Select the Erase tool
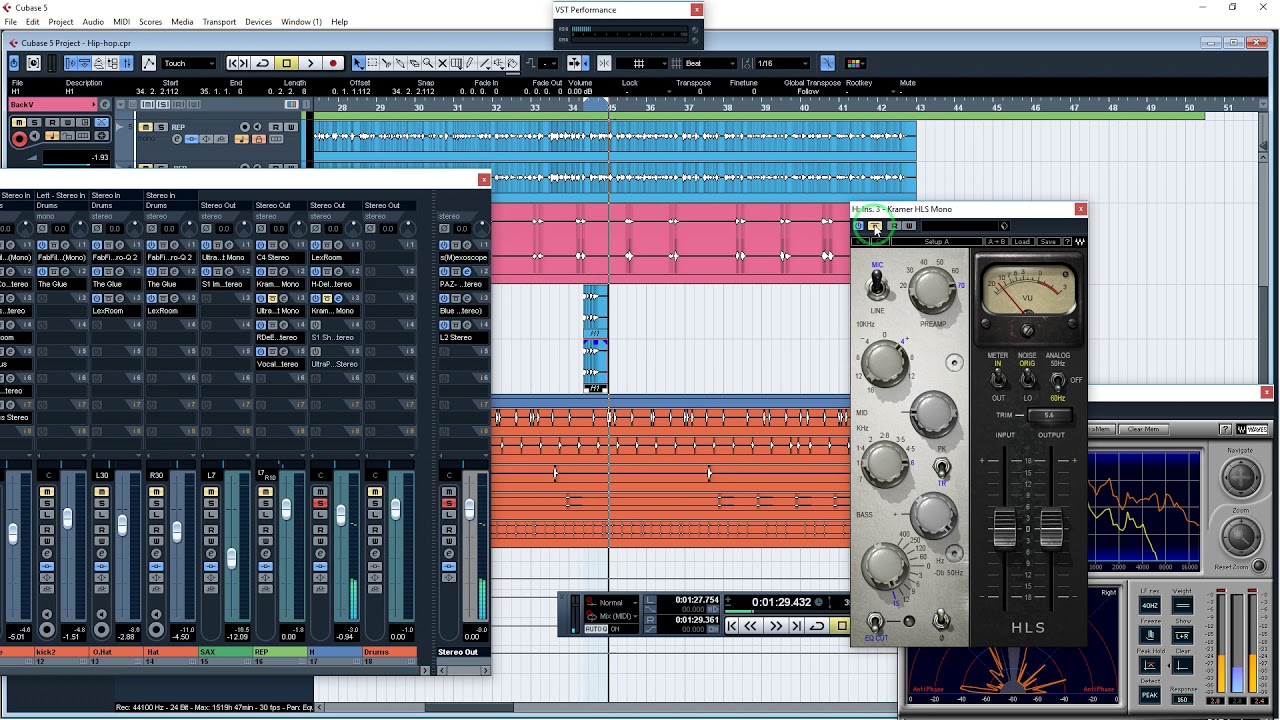 [414, 63]
